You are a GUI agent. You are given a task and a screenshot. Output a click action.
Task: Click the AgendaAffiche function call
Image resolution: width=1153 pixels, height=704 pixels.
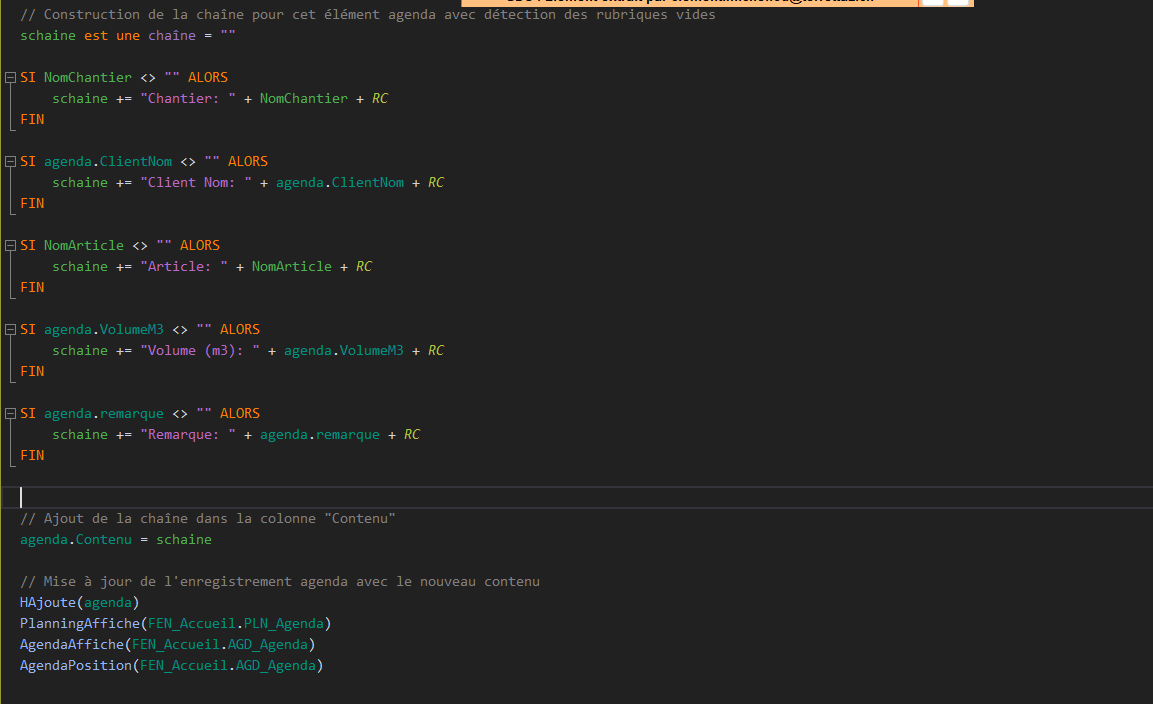(x=168, y=644)
